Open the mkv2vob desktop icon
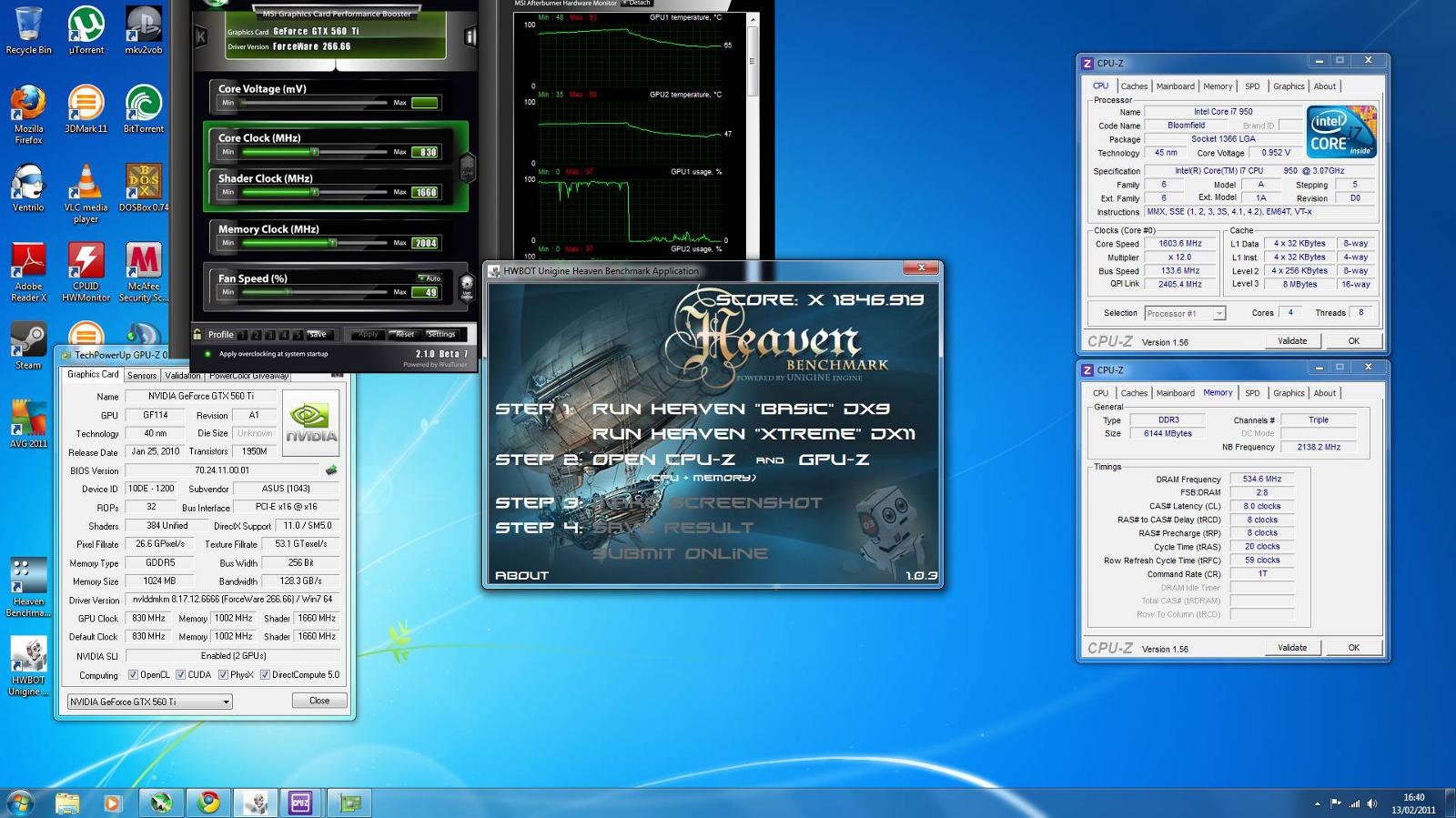Image resolution: width=1456 pixels, height=818 pixels. 144,30
